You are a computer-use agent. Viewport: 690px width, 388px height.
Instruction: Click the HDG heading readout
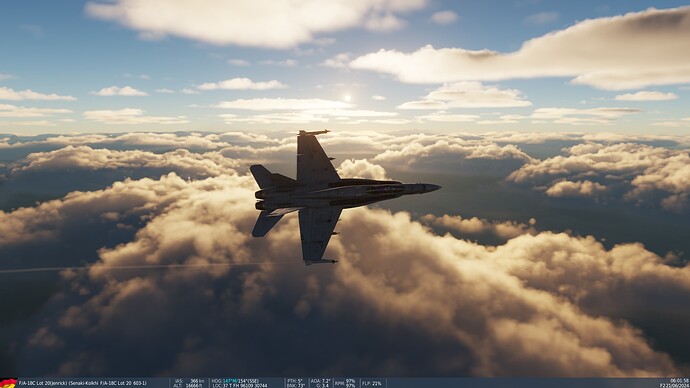tap(235, 381)
